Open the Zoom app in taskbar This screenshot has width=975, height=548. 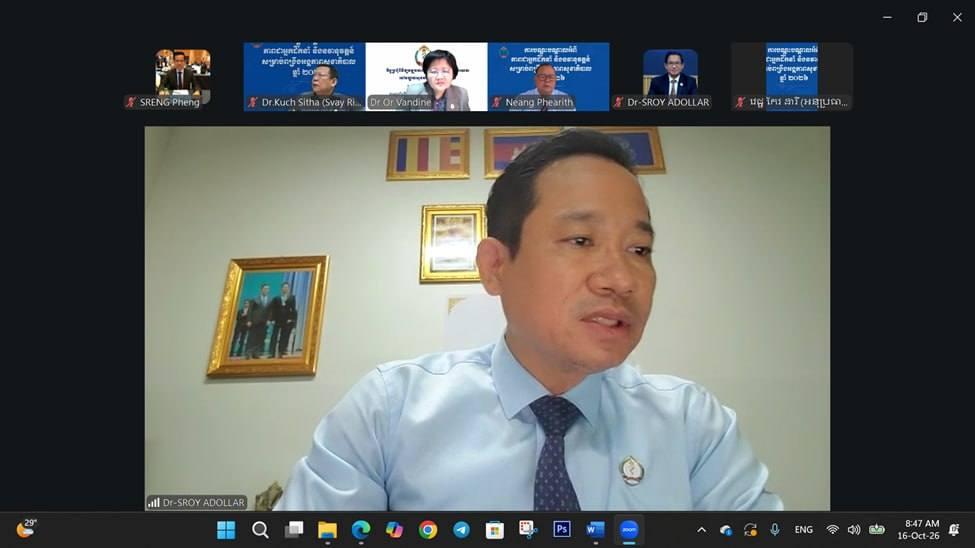coord(629,530)
